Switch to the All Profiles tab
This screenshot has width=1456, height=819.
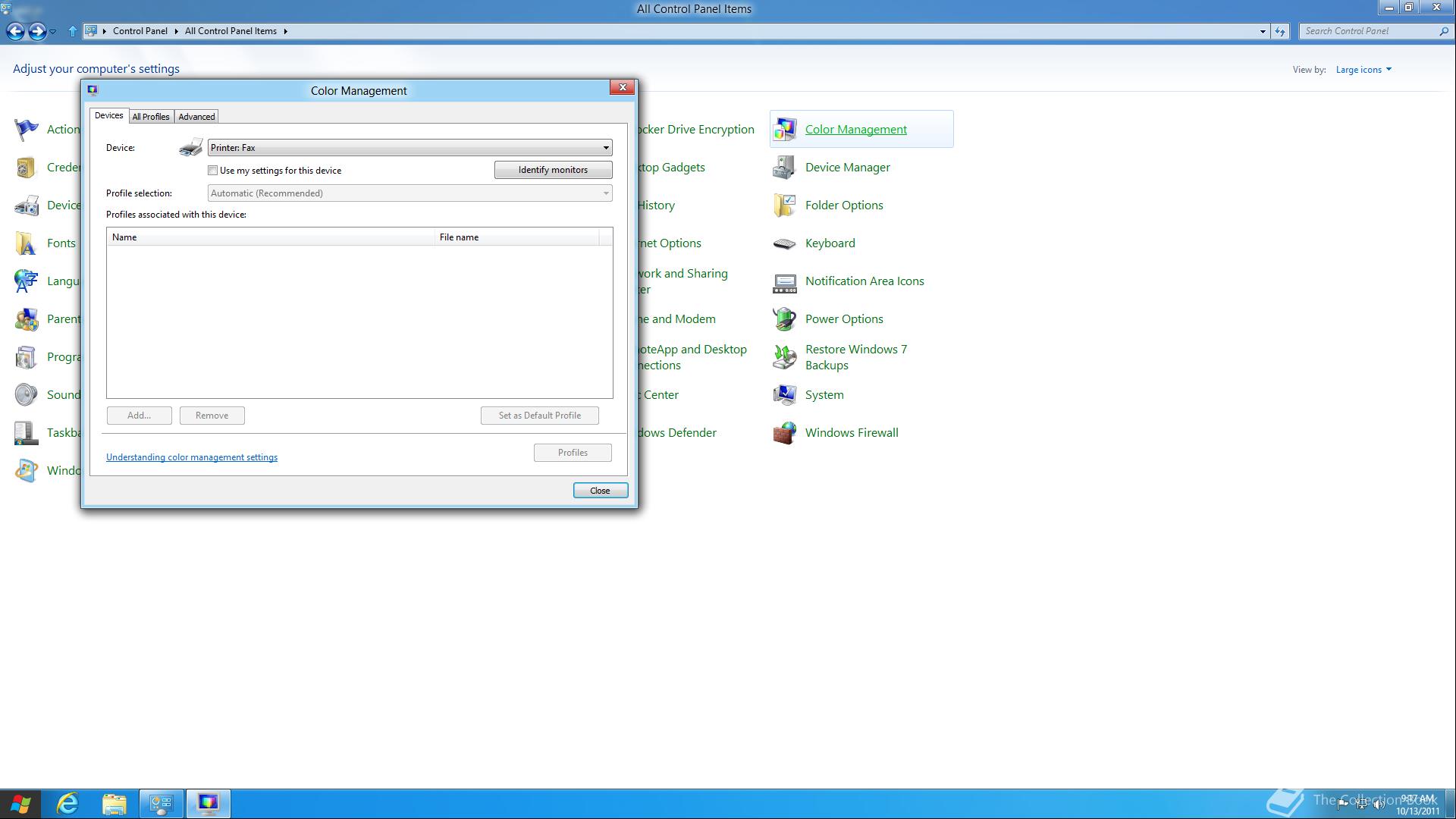(151, 117)
